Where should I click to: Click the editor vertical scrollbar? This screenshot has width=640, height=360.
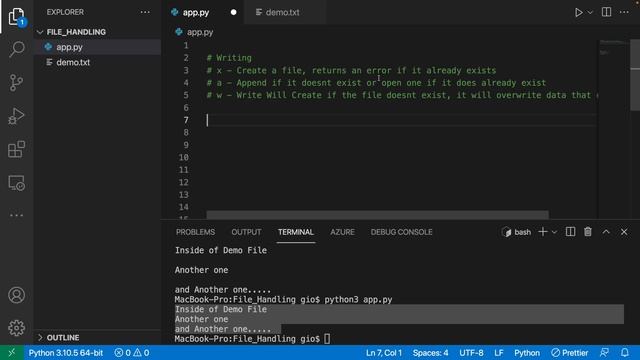pyautogui.click(x=635, y=75)
